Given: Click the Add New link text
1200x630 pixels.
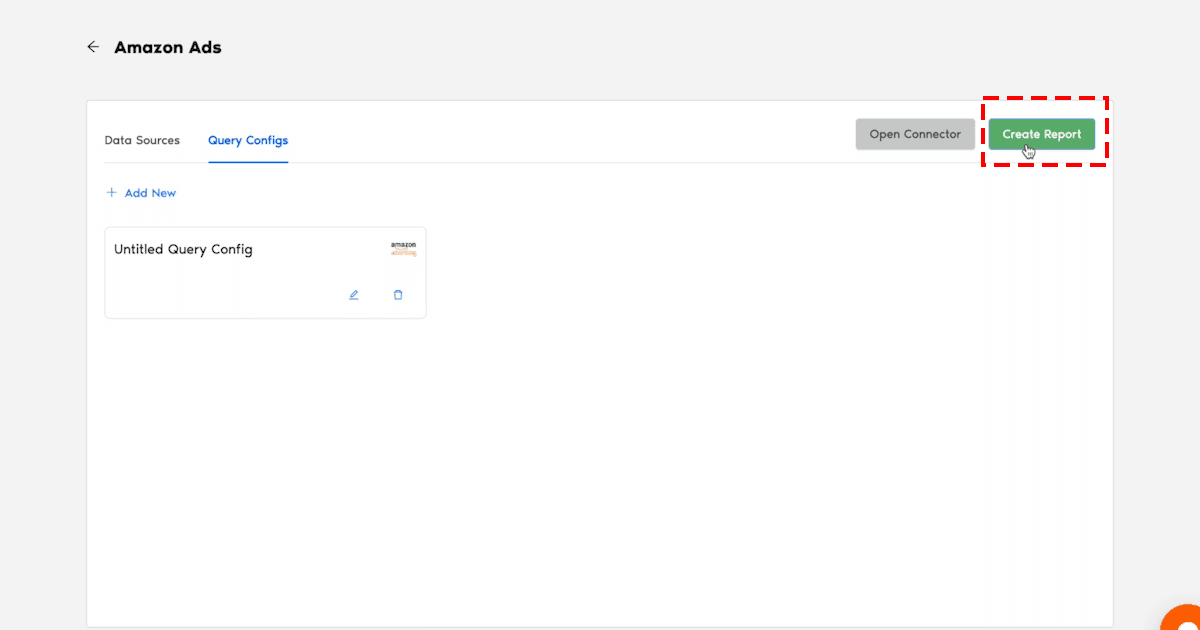Looking at the screenshot, I should [x=150, y=193].
